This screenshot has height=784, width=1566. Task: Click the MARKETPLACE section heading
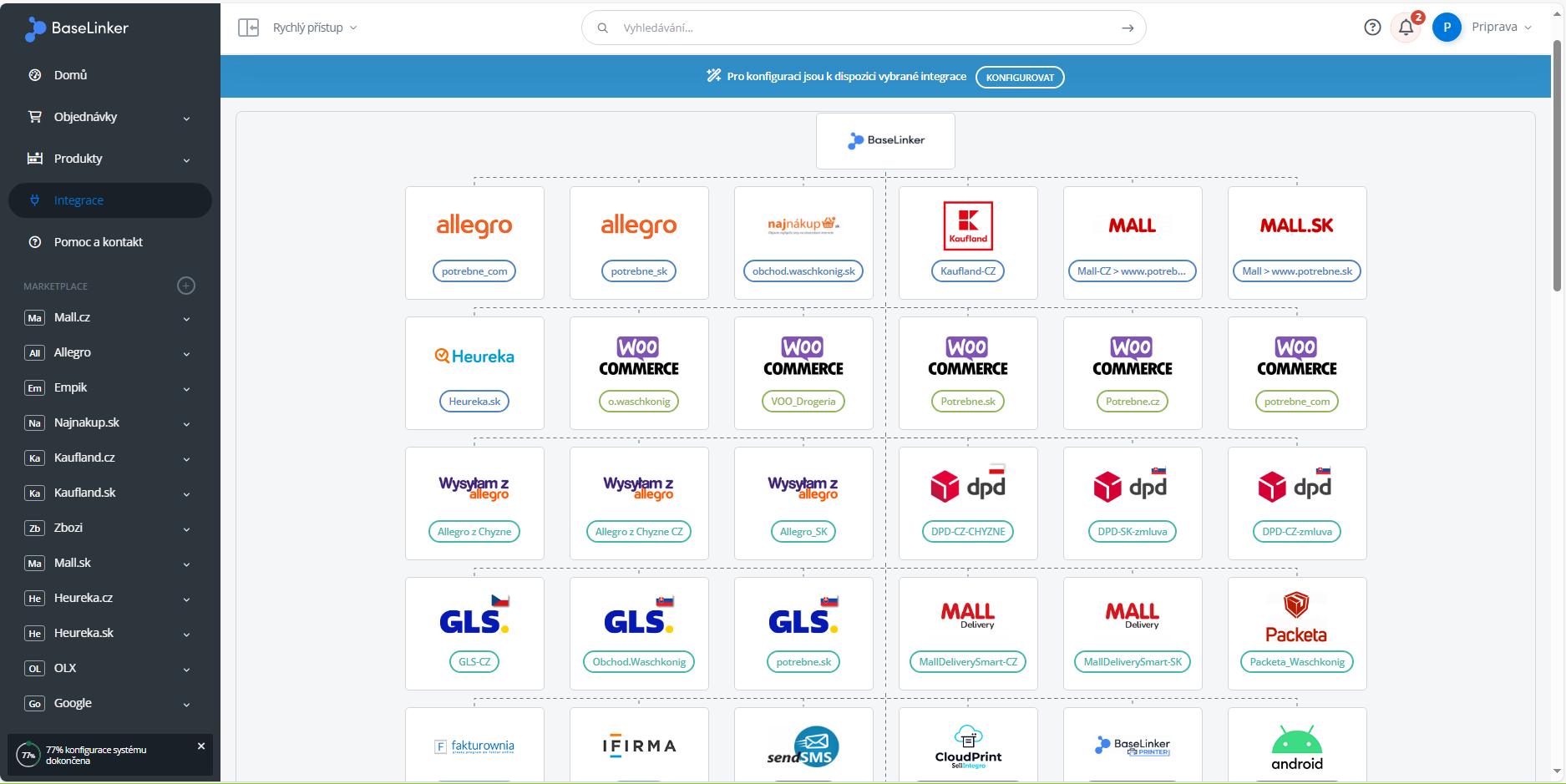coord(55,286)
